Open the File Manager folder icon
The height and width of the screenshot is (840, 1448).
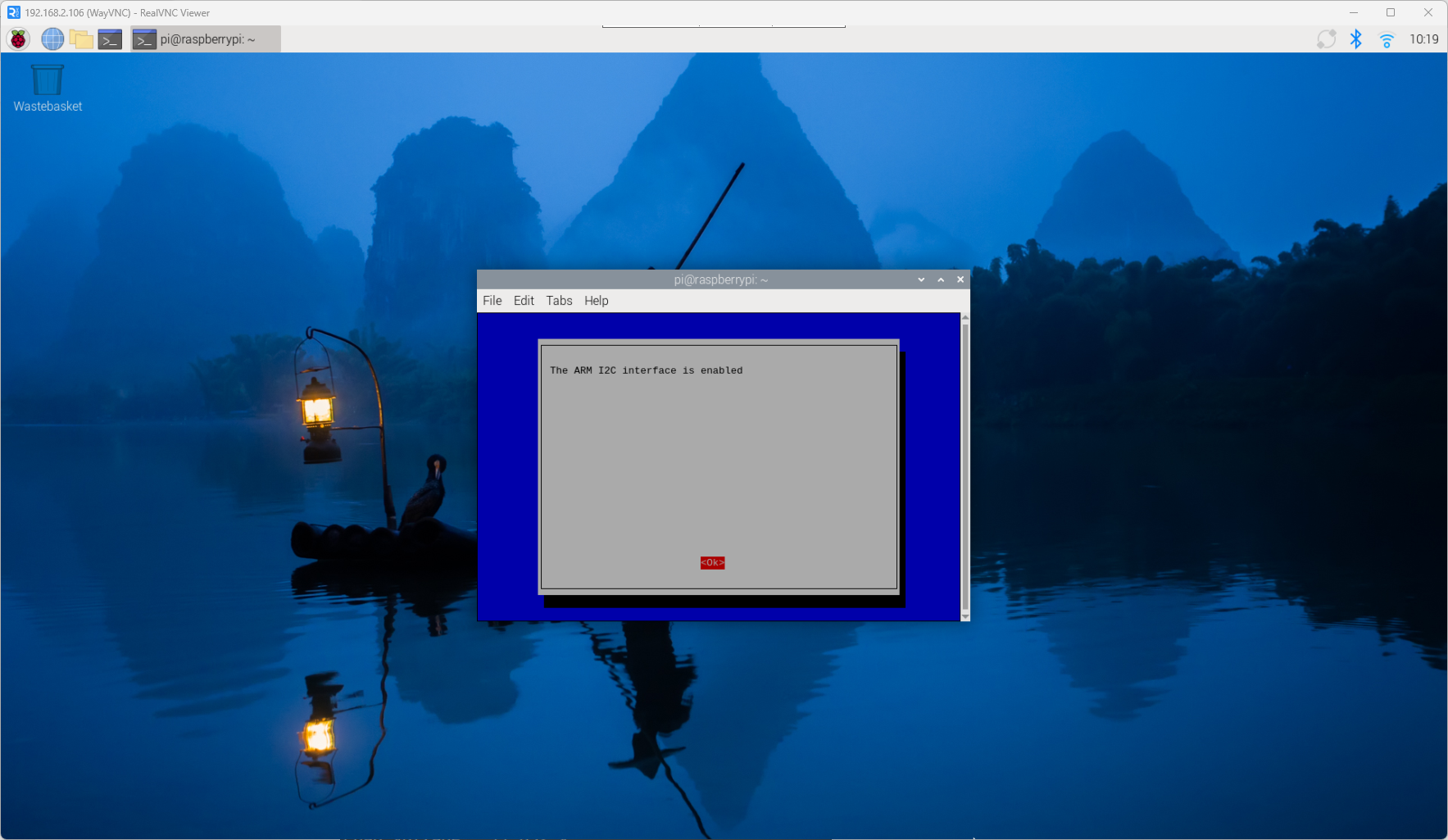[x=80, y=39]
